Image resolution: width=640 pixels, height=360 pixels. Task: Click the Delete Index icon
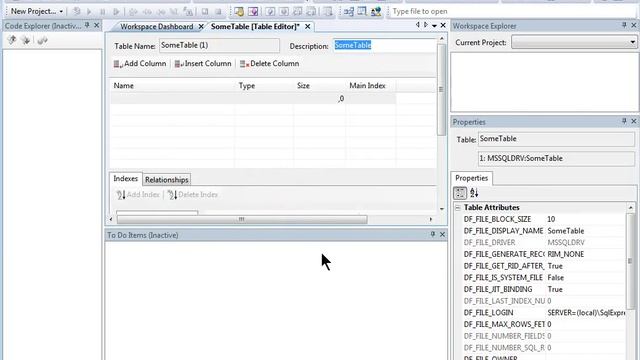(x=172, y=195)
